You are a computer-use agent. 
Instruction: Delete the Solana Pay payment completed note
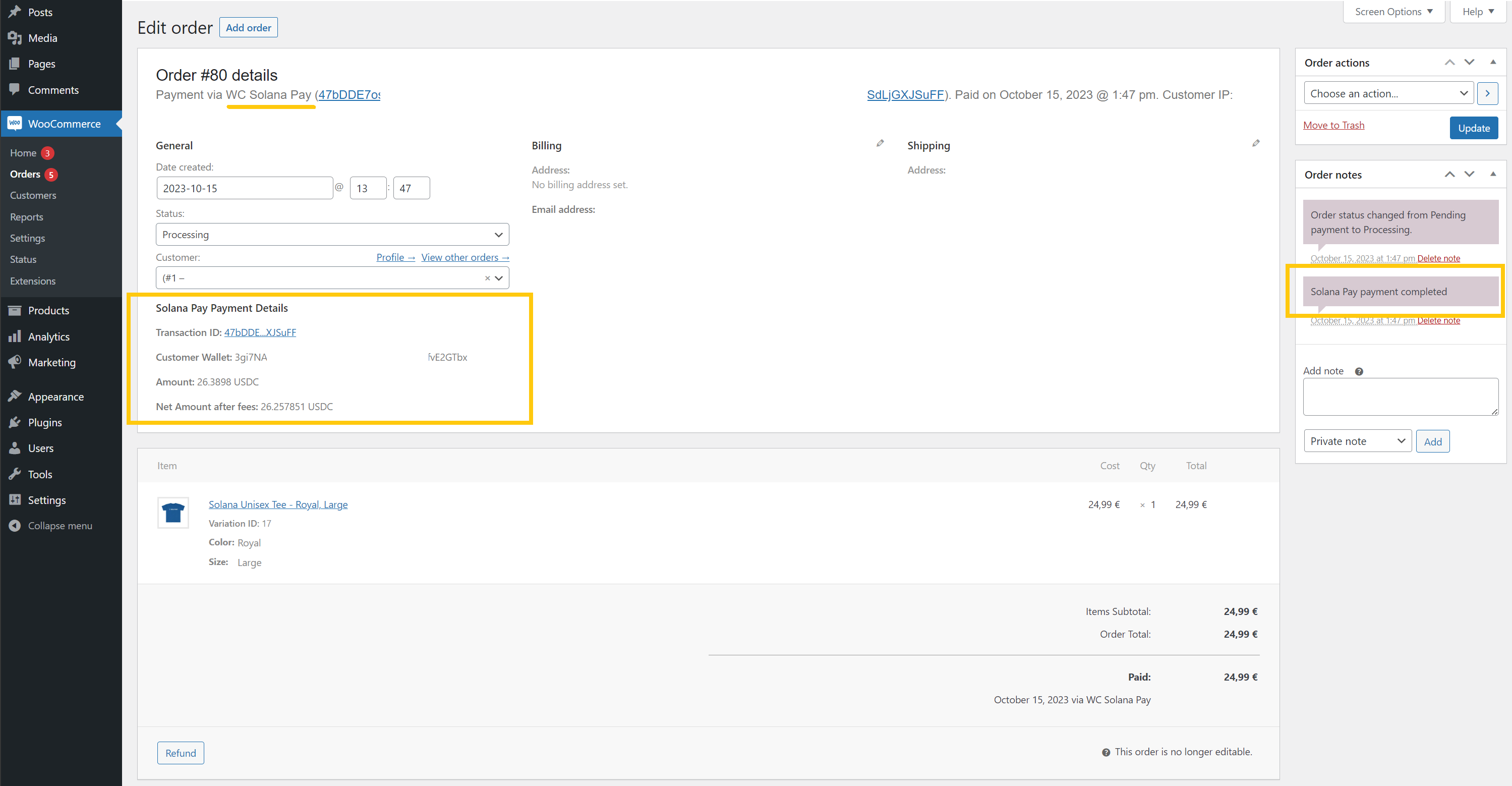(x=1438, y=320)
